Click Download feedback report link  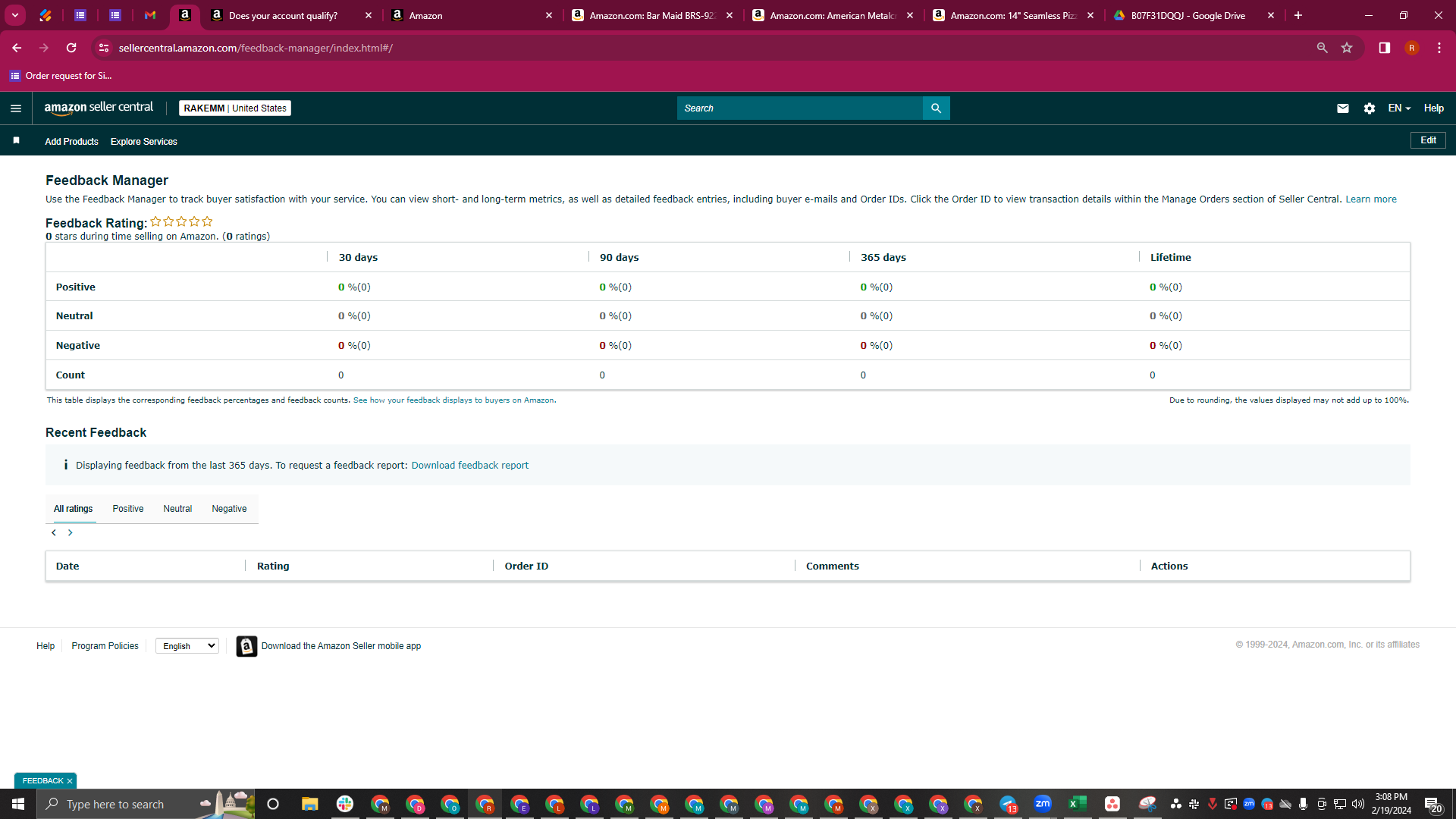click(x=470, y=466)
